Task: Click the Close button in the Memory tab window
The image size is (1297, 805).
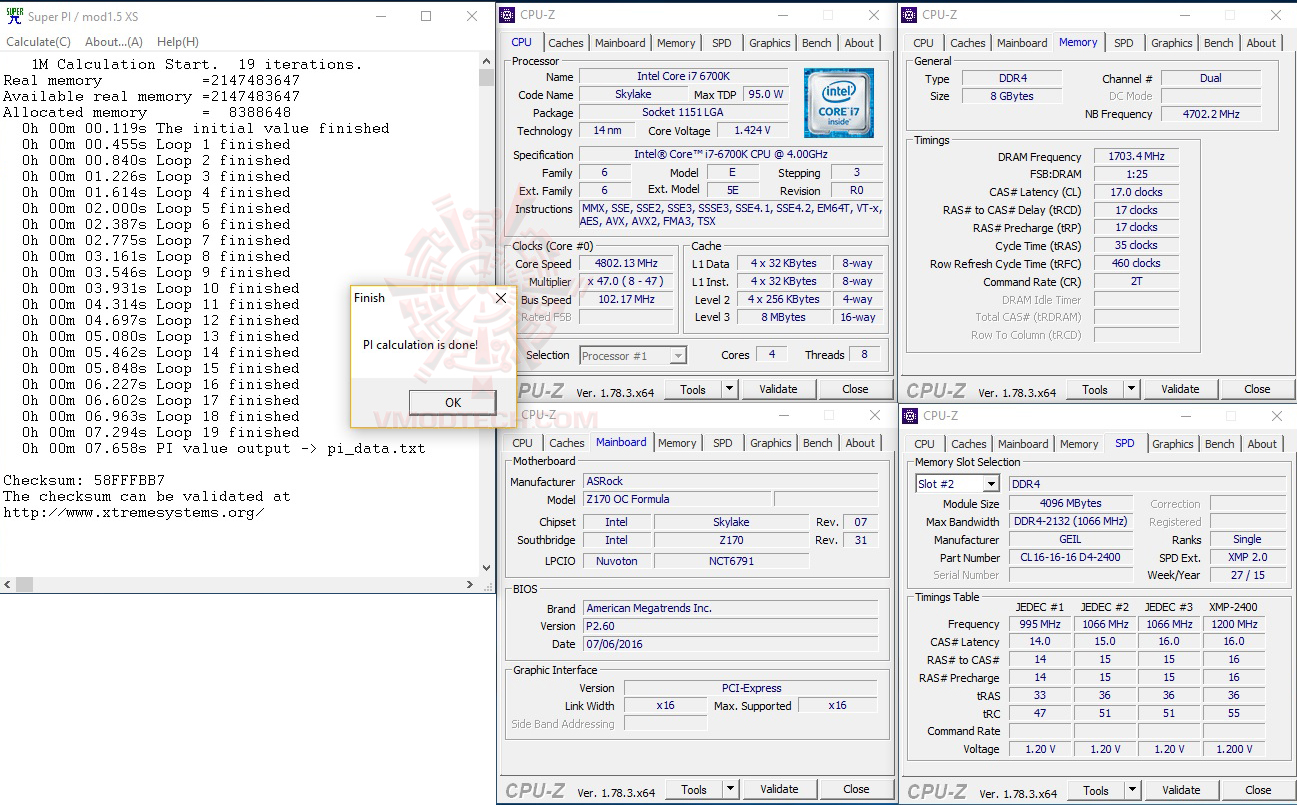Action: click(x=1257, y=389)
